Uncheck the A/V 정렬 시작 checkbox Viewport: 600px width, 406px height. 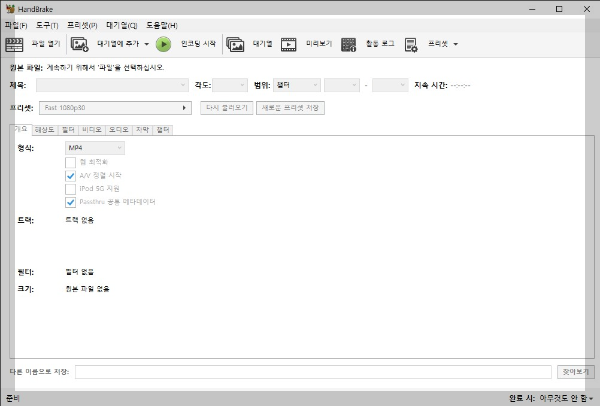pos(70,176)
